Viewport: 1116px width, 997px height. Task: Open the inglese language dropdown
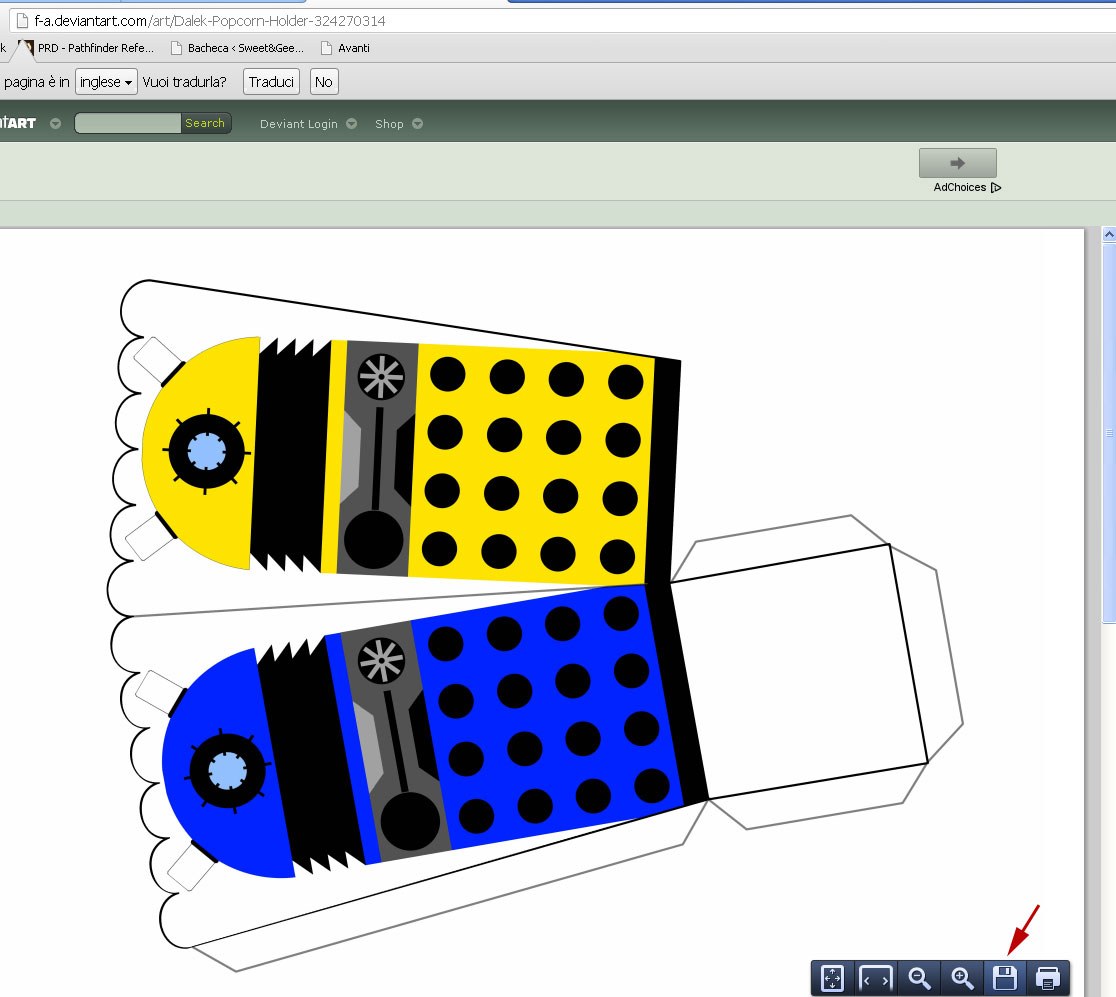(x=106, y=82)
